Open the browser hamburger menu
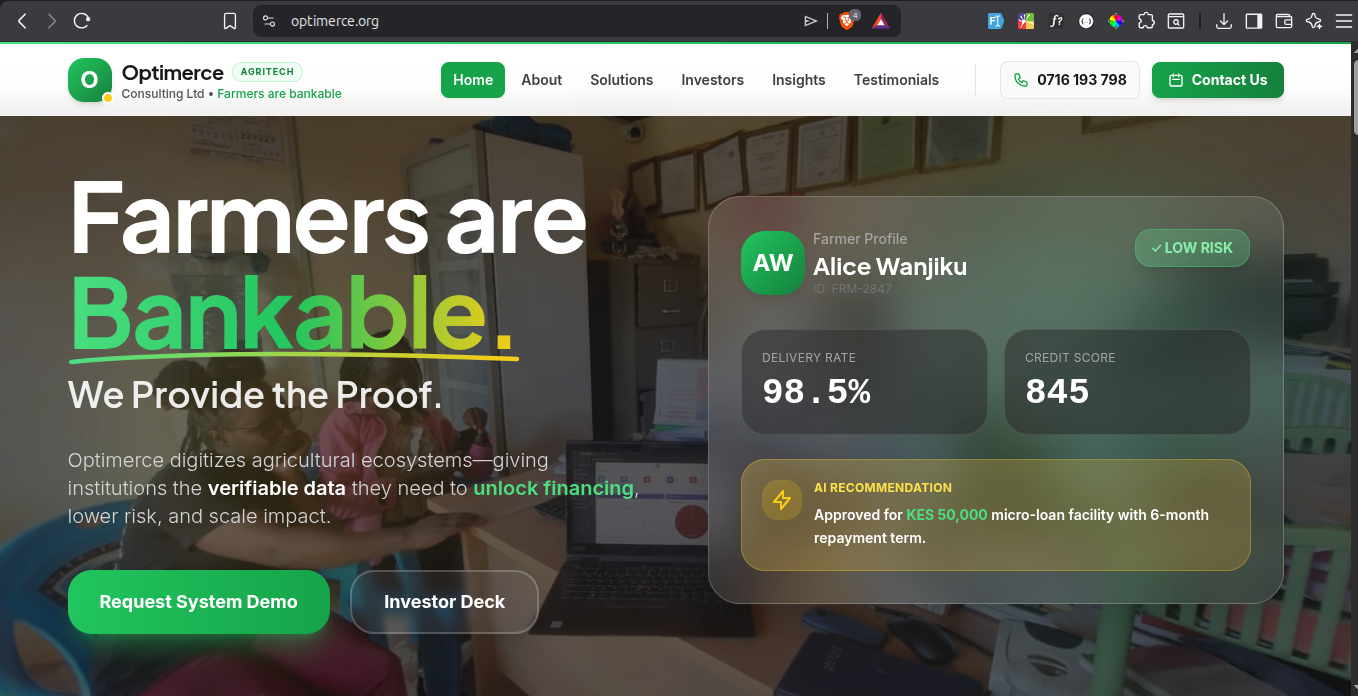This screenshot has height=696, width=1358. (x=1343, y=21)
